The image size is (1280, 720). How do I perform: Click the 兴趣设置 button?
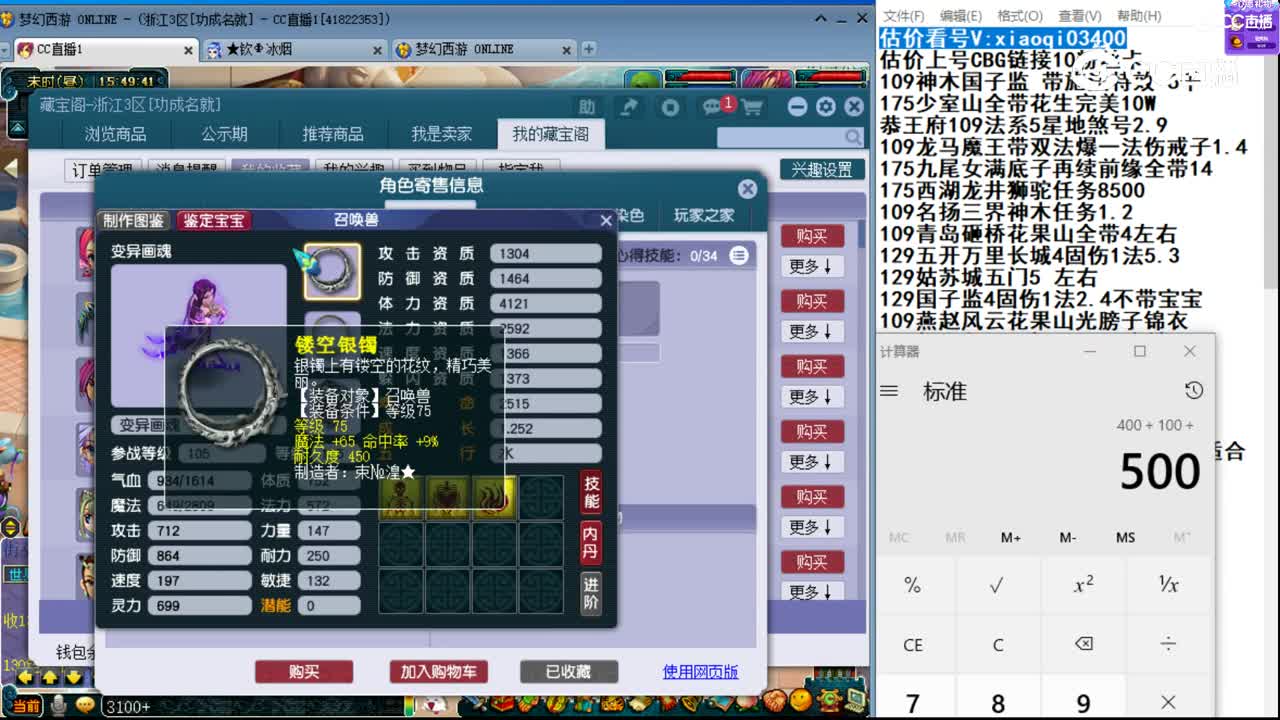click(x=822, y=170)
